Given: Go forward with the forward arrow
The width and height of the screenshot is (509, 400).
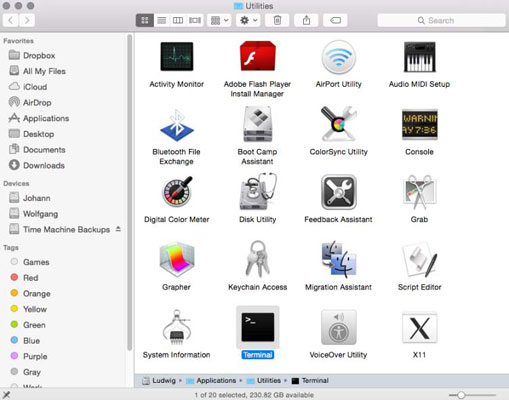Looking at the screenshot, I should [27, 20].
